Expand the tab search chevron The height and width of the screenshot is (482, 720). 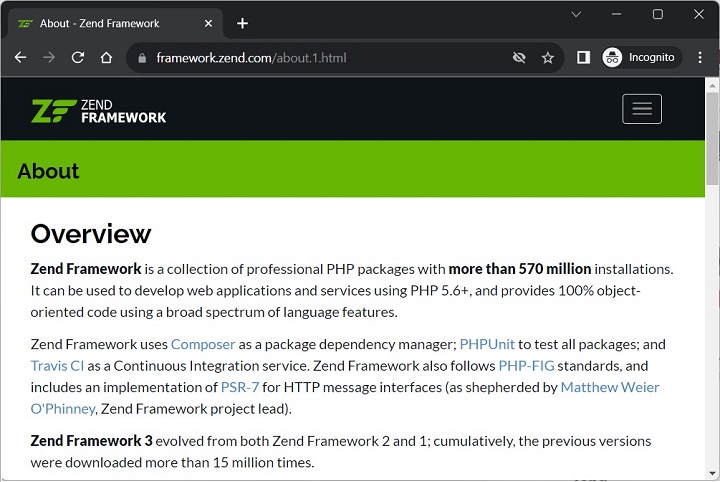pos(577,14)
